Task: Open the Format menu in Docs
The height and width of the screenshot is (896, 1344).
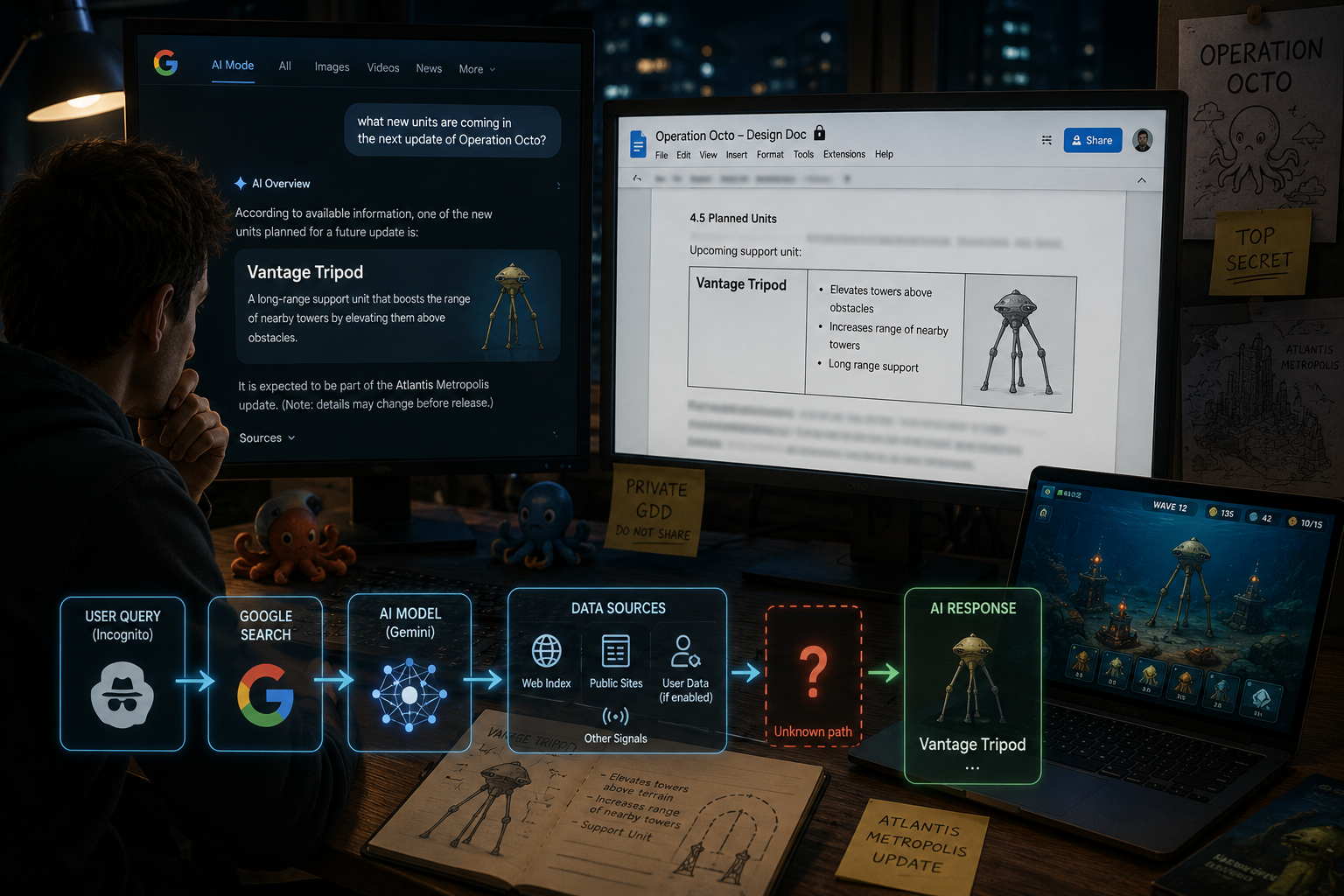Action: (x=770, y=155)
